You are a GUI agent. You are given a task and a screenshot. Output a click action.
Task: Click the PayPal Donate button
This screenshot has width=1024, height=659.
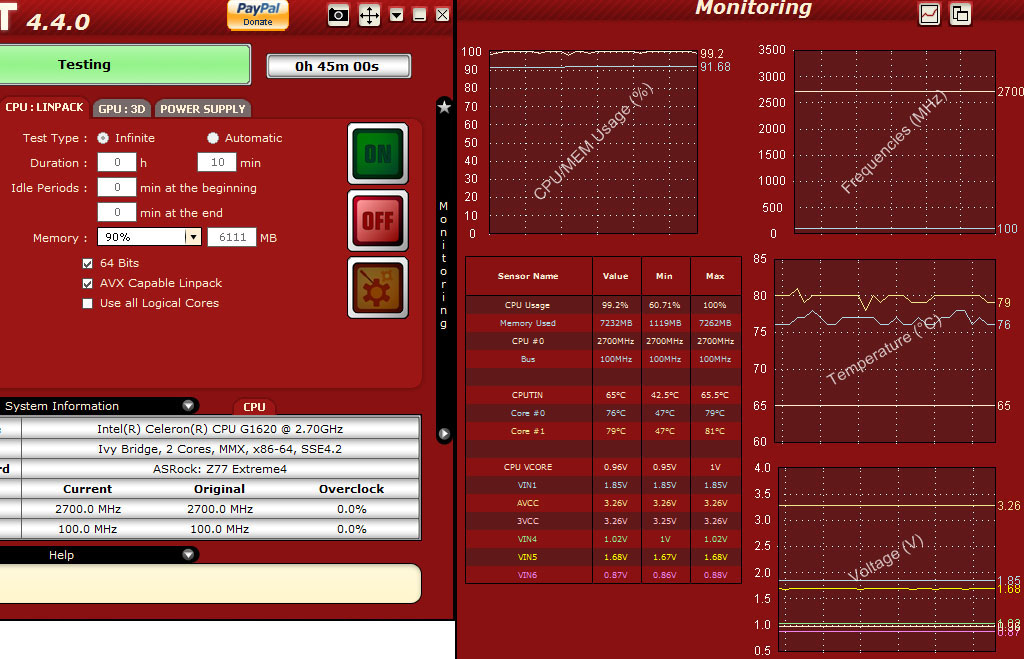tap(258, 14)
